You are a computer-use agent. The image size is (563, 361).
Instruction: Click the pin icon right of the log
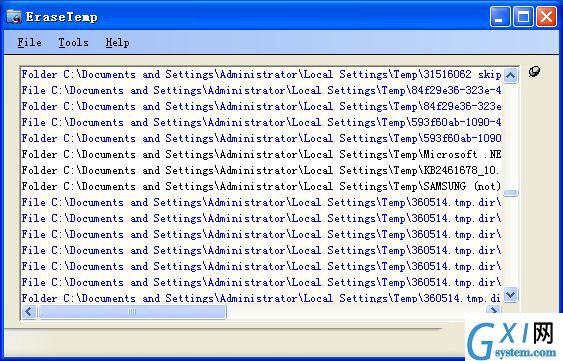tap(534, 71)
